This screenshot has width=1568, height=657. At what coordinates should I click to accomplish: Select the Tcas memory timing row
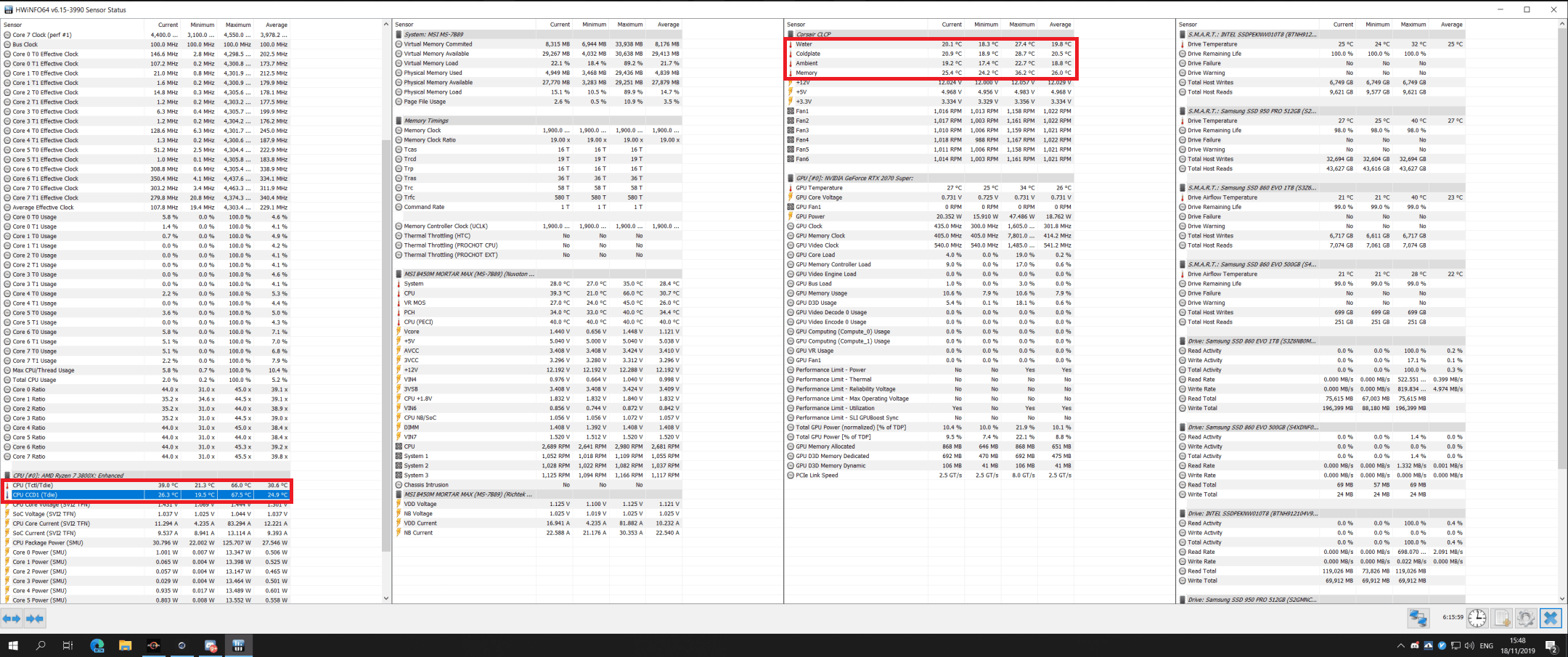[x=538, y=150]
